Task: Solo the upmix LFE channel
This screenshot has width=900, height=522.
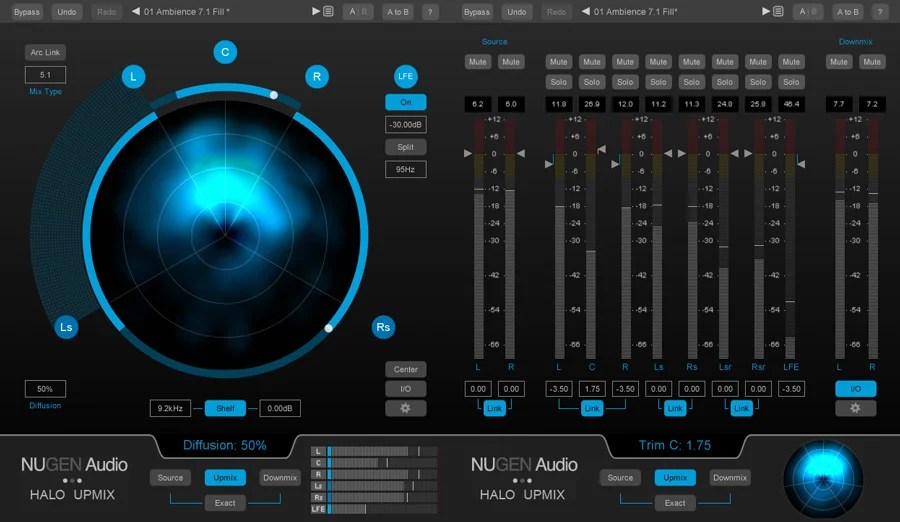Action: (x=791, y=82)
